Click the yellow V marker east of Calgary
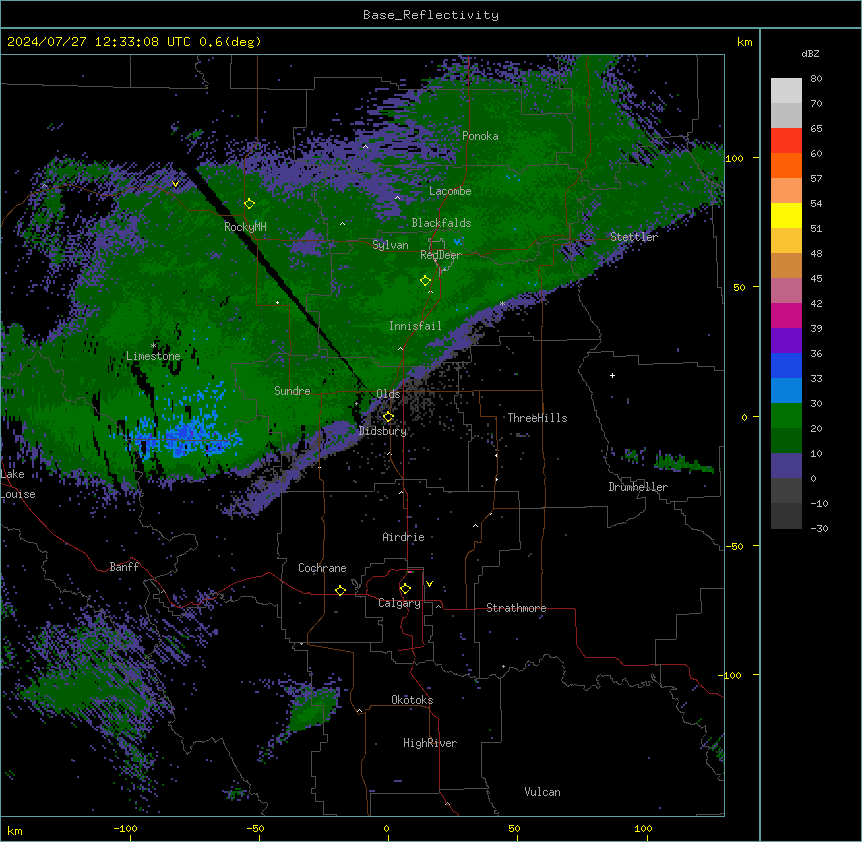 429,584
